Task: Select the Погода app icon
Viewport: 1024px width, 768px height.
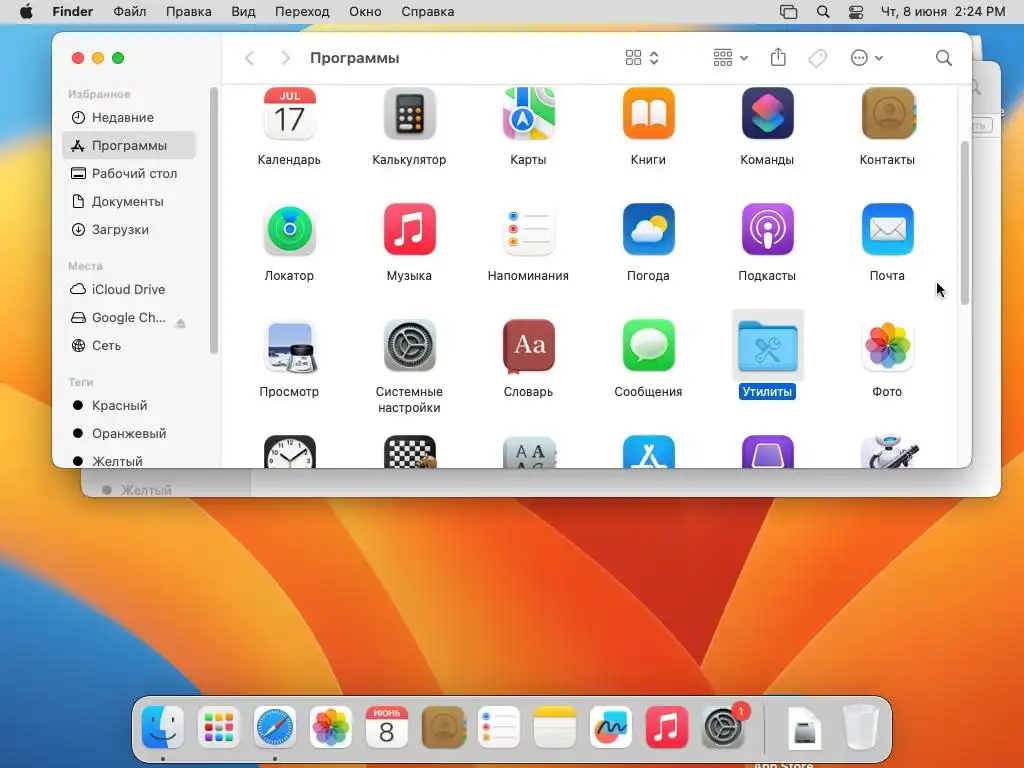Action: tap(648, 230)
